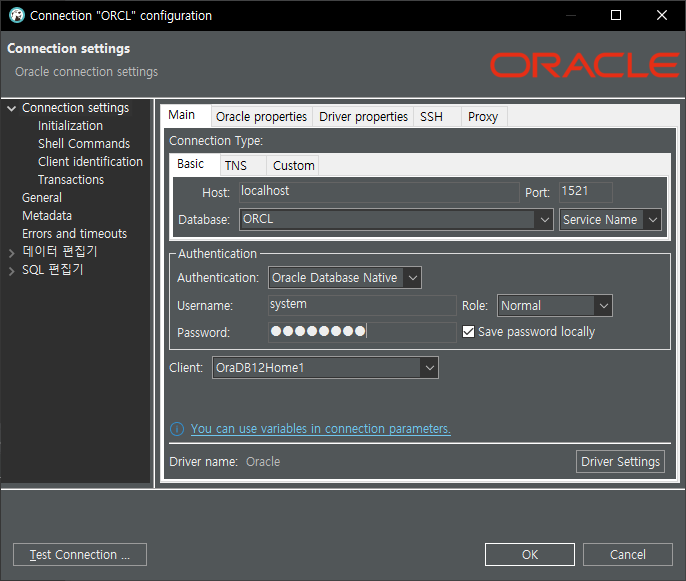Viewport: 686px width, 581px height.
Task: Toggle Save password locally checkbox
Action: pyautogui.click(x=468, y=332)
